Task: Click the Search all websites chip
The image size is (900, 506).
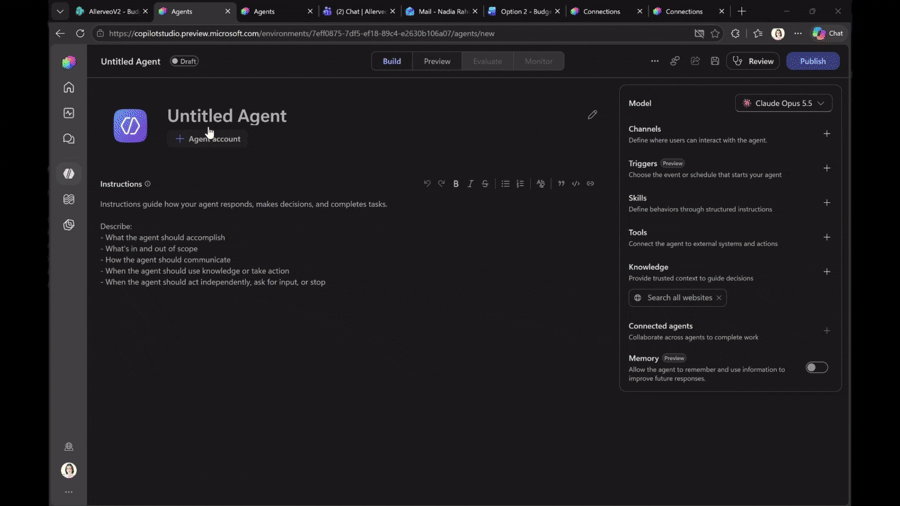Action: click(x=677, y=298)
